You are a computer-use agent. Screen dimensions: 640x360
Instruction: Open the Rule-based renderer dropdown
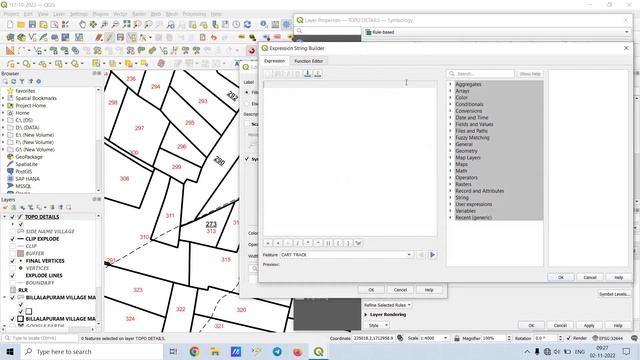(x=497, y=32)
